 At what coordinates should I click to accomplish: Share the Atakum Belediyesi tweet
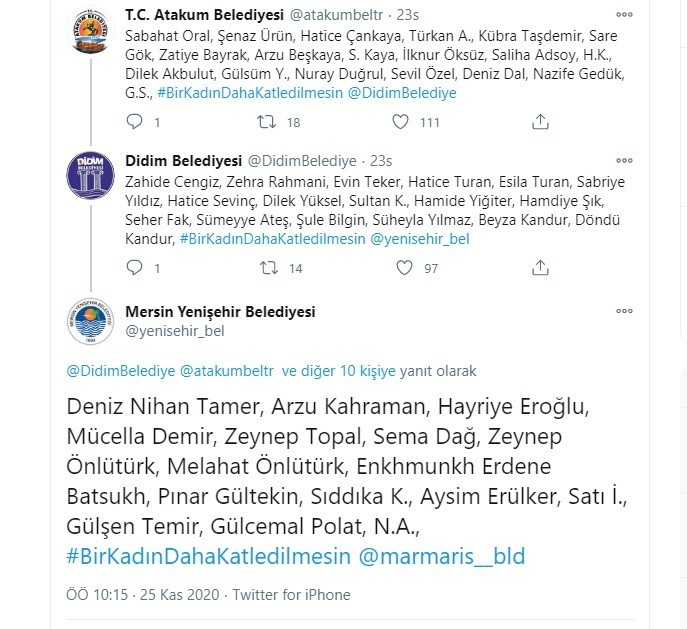[x=540, y=122]
